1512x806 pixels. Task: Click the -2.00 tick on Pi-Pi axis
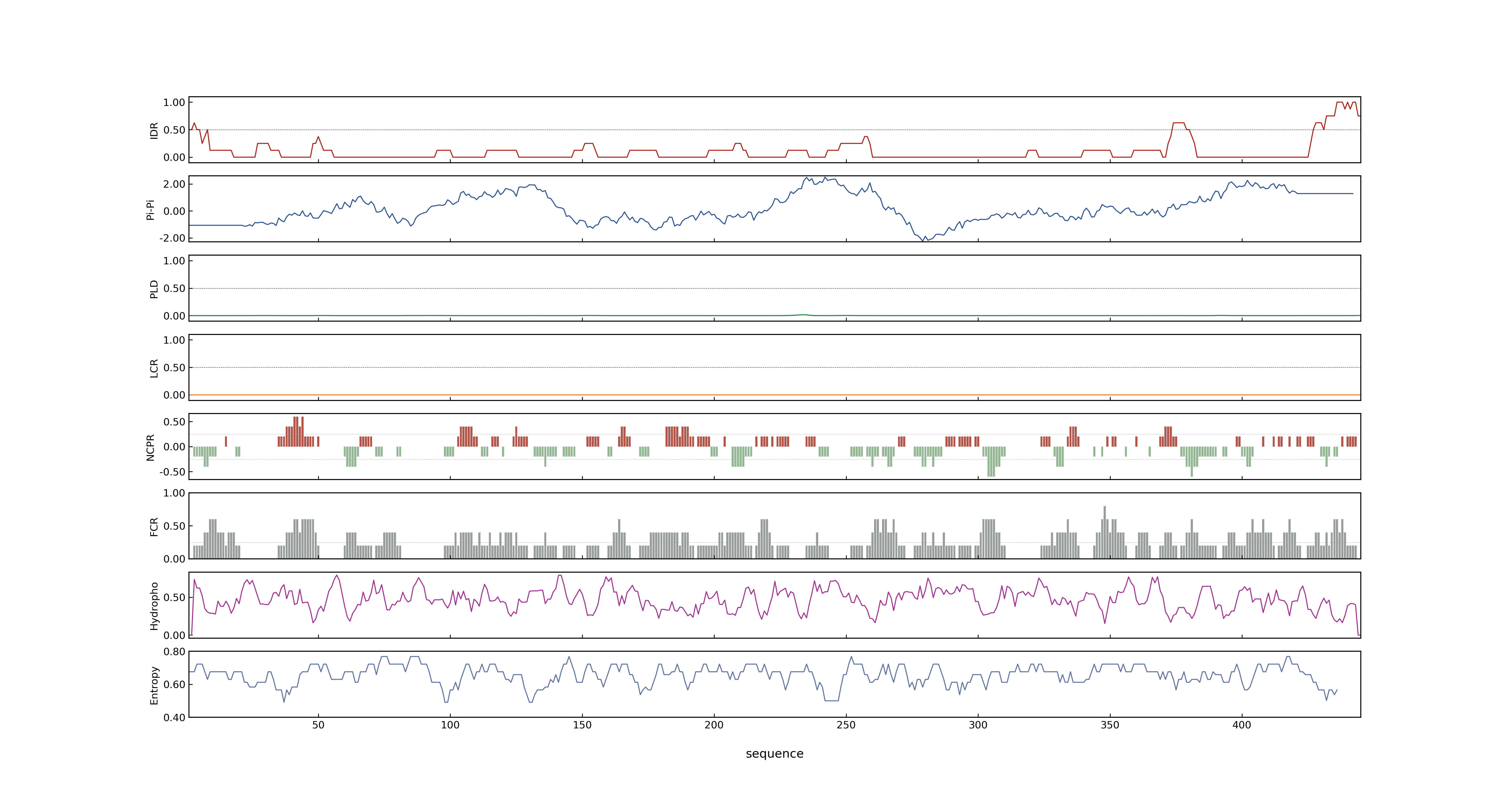pyautogui.click(x=172, y=238)
